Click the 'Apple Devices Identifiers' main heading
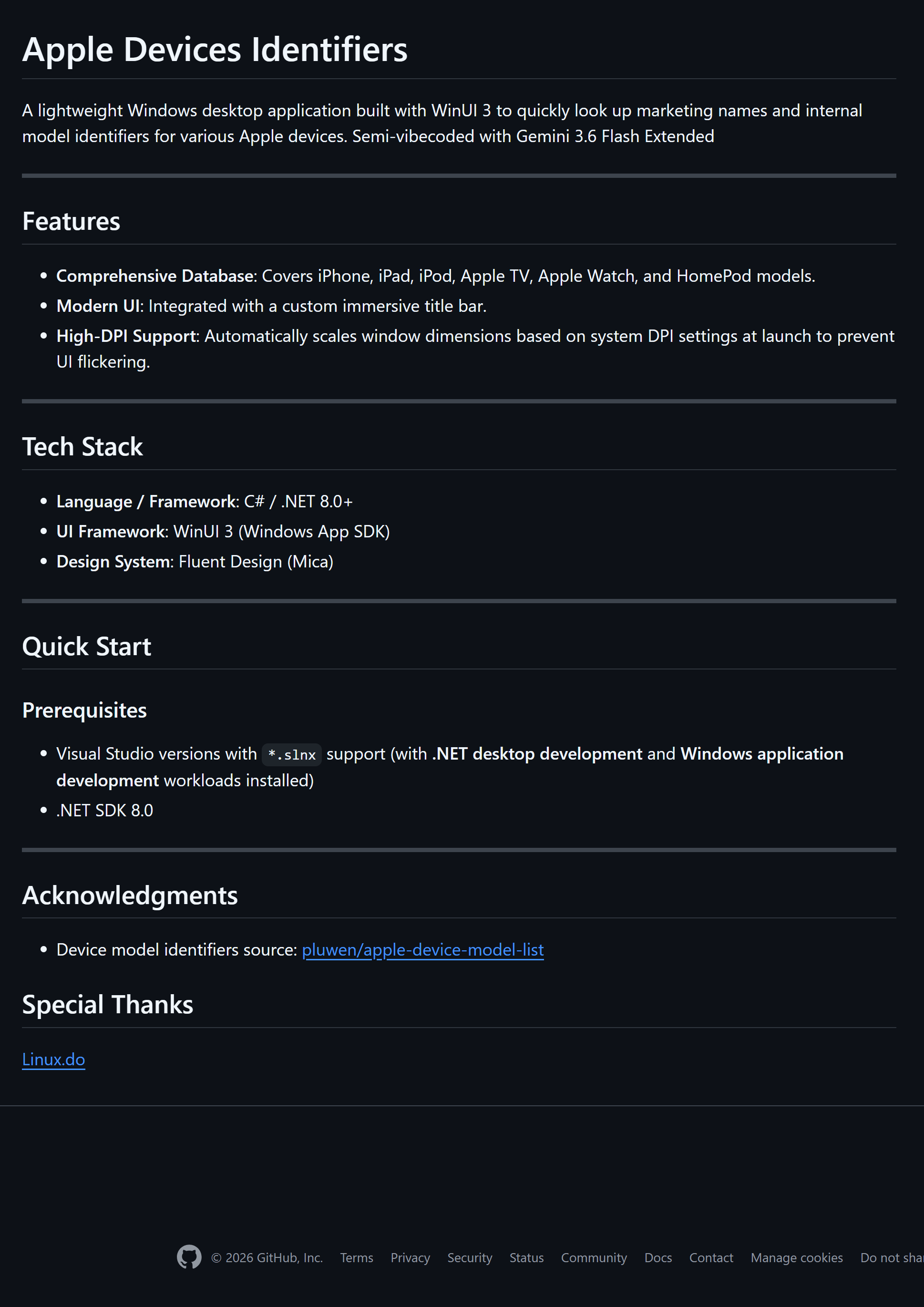The image size is (924, 1307). pyautogui.click(x=215, y=50)
